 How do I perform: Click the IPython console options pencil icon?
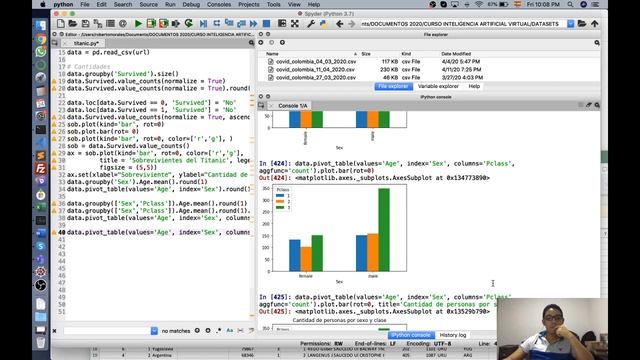tap(589, 105)
